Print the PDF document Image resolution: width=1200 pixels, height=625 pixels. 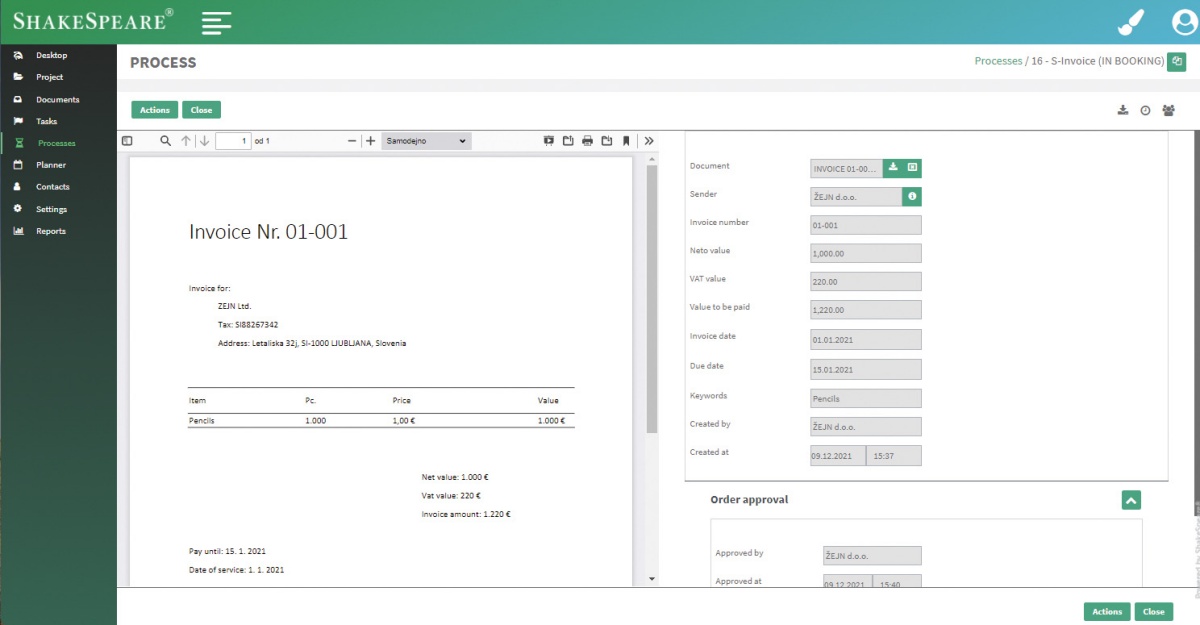tap(588, 141)
